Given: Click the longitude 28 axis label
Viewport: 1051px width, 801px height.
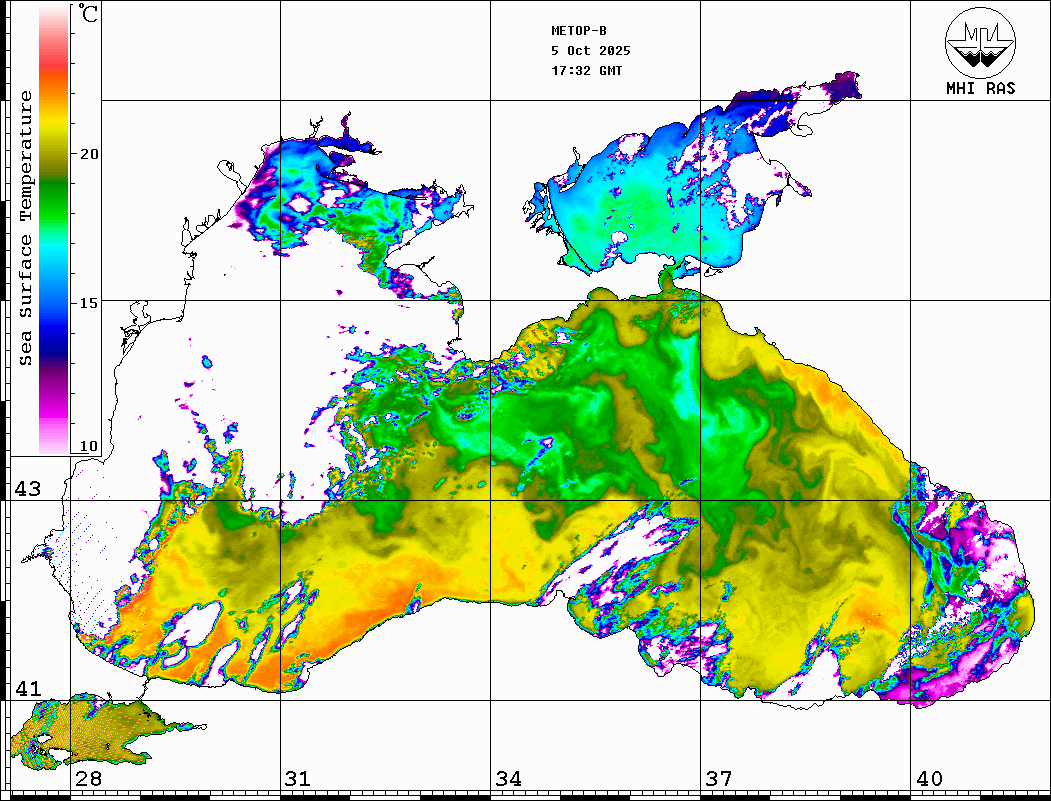Looking at the screenshot, I should click(87, 779).
